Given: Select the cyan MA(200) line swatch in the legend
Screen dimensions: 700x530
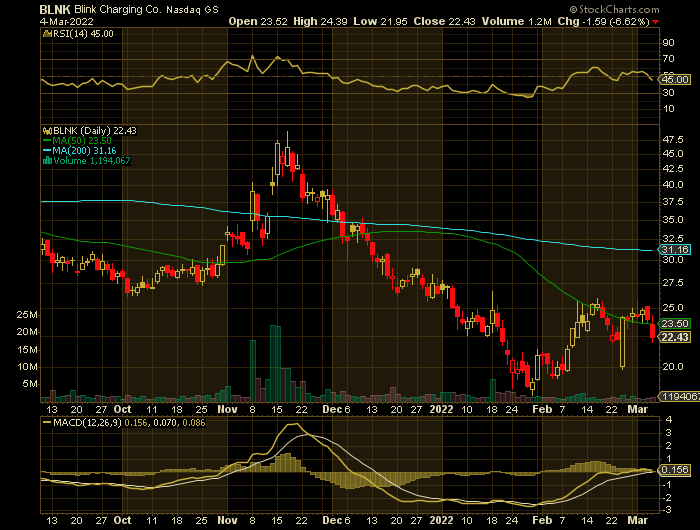Looking at the screenshot, I should [47, 150].
